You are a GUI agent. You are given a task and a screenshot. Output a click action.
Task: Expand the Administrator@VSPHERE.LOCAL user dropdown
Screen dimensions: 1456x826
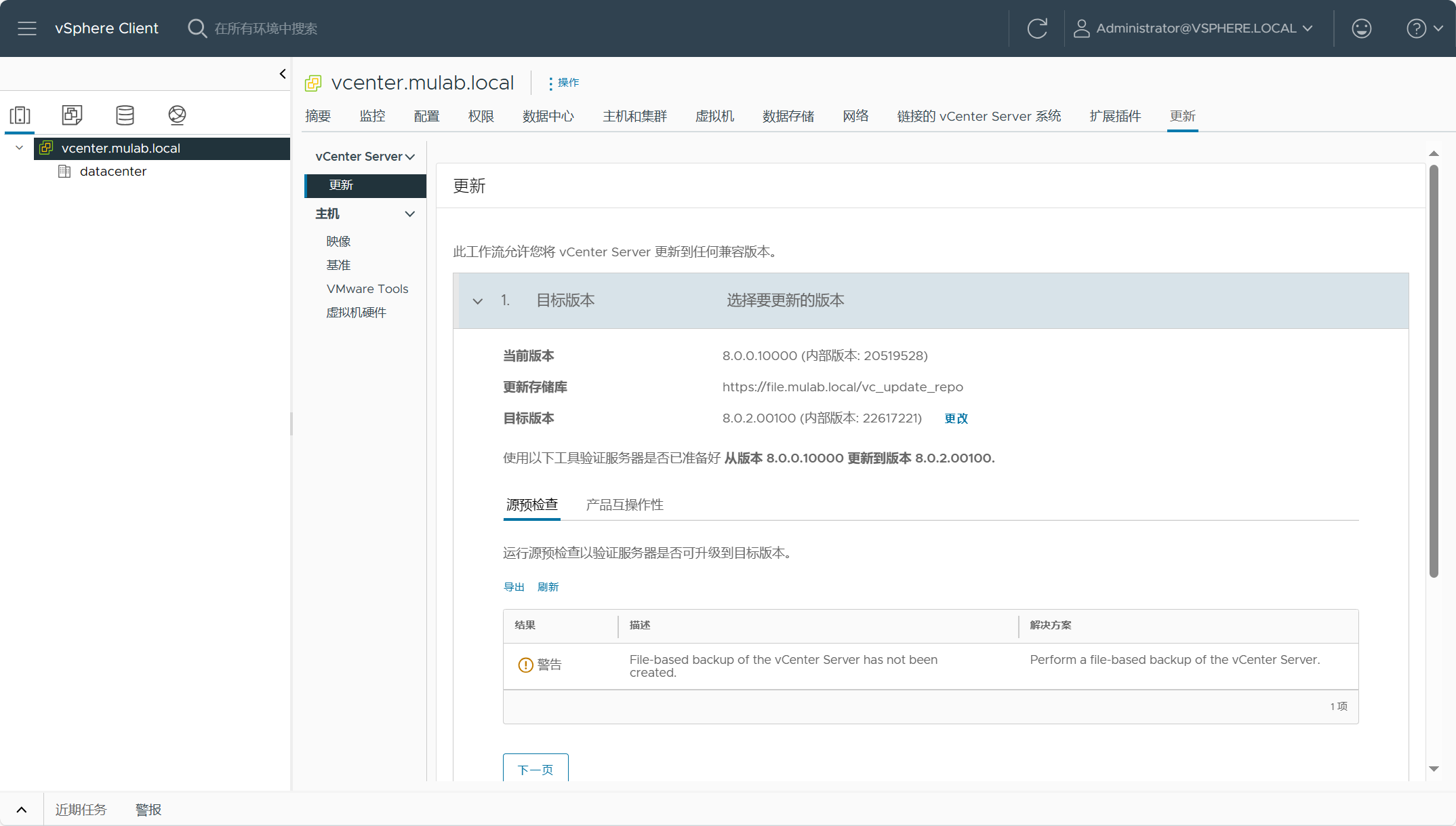coord(1308,28)
